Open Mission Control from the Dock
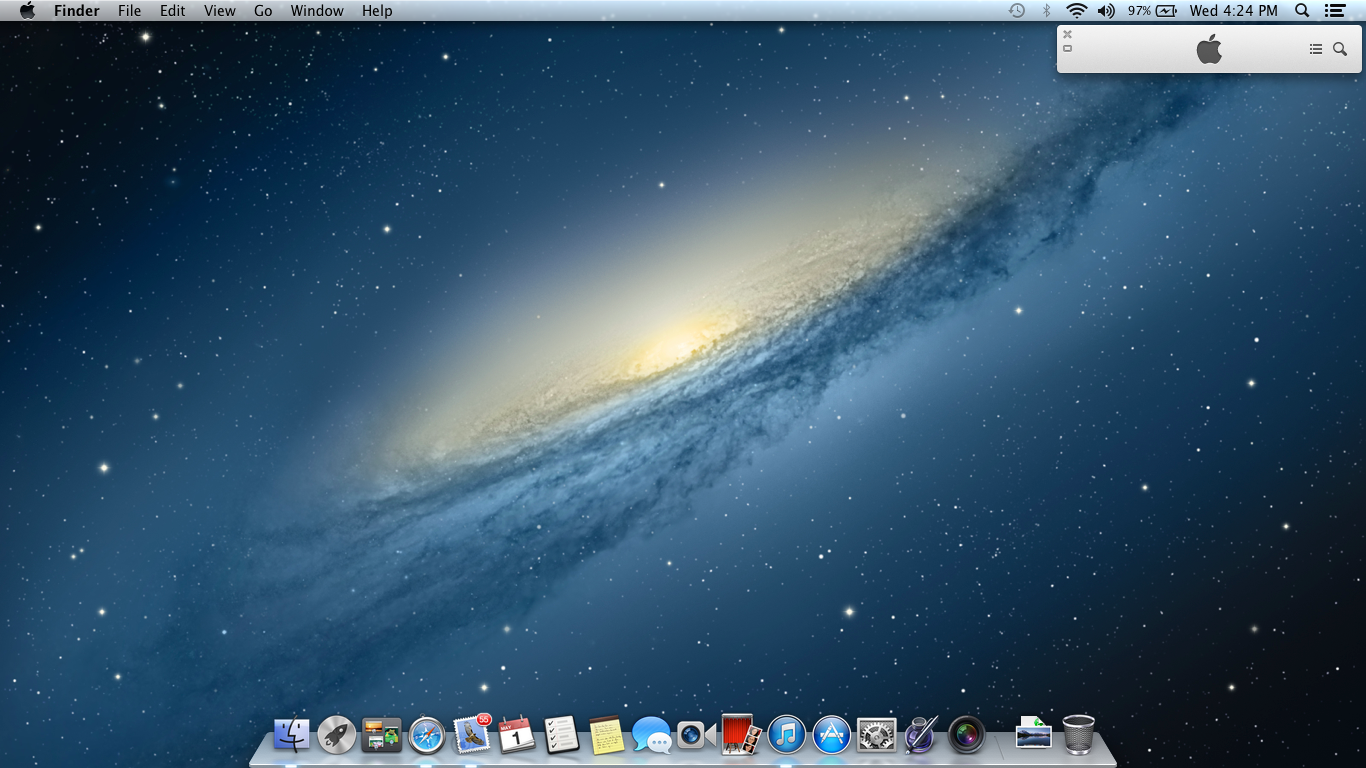This screenshot has height=768, width=1366. click(381, 736)
